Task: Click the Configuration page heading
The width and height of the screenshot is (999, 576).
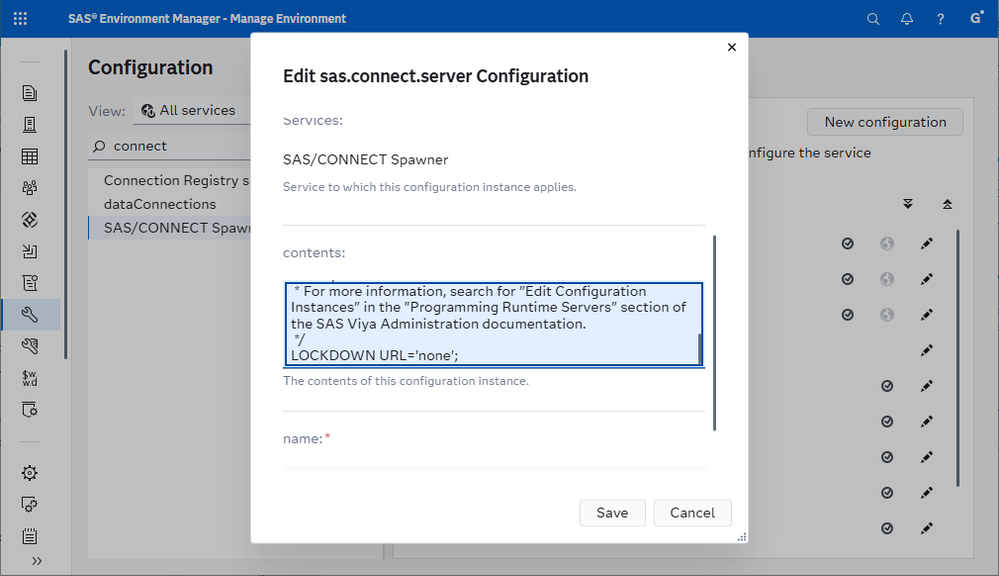Action: click(x=150, y=68)
